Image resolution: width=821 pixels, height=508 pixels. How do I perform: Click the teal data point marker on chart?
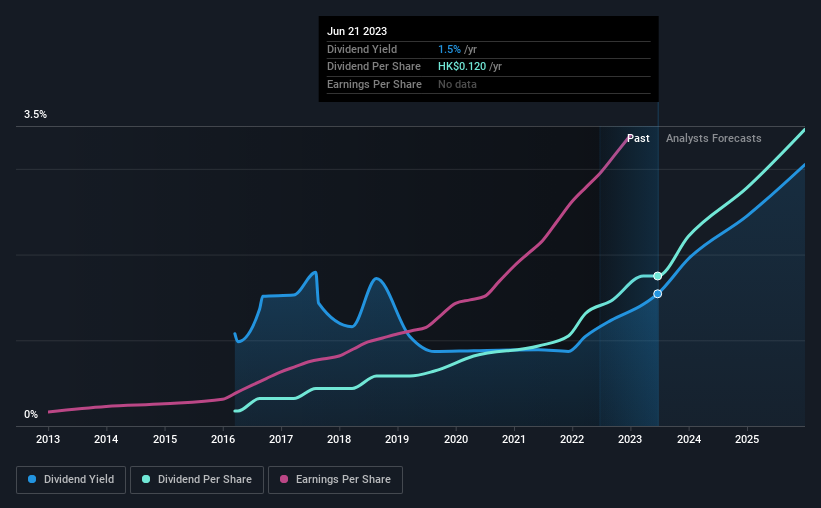click(658, 276)
